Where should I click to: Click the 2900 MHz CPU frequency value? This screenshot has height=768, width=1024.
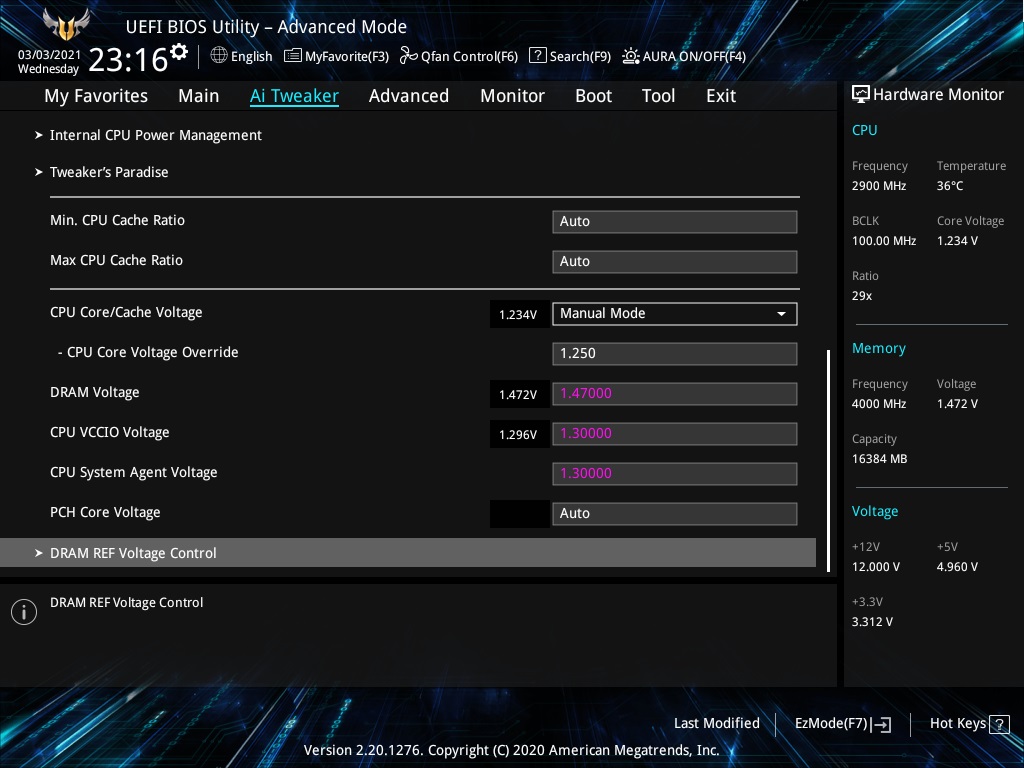point(879,185)
